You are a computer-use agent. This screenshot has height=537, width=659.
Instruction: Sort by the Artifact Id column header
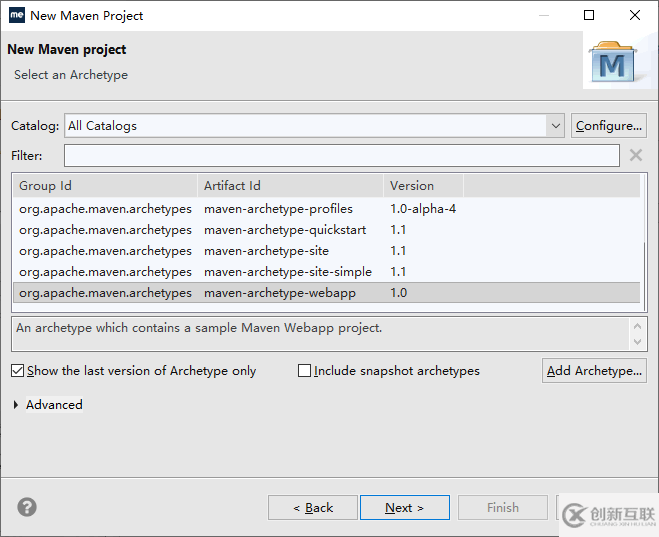click(x=290, y=186)
